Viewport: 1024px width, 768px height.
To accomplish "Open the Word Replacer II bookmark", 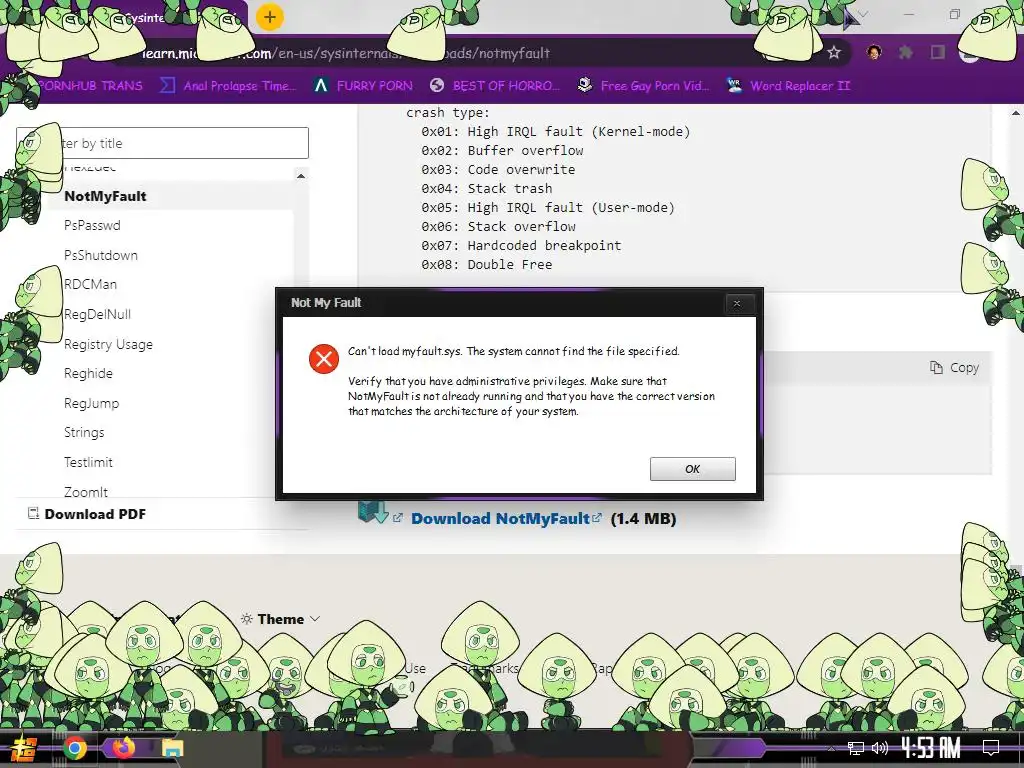I will pyautogui.click(x=789, y=86).
